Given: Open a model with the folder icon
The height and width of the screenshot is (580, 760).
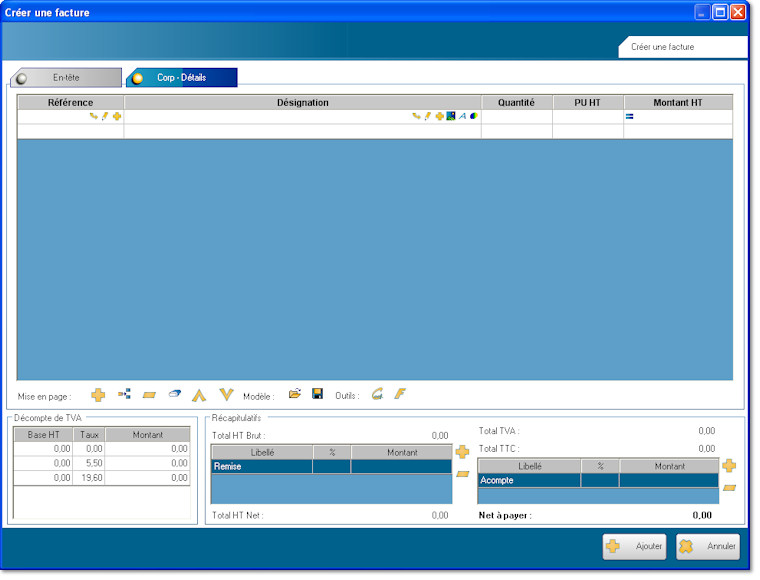Looking at the screenshot, I should [295, 395].
